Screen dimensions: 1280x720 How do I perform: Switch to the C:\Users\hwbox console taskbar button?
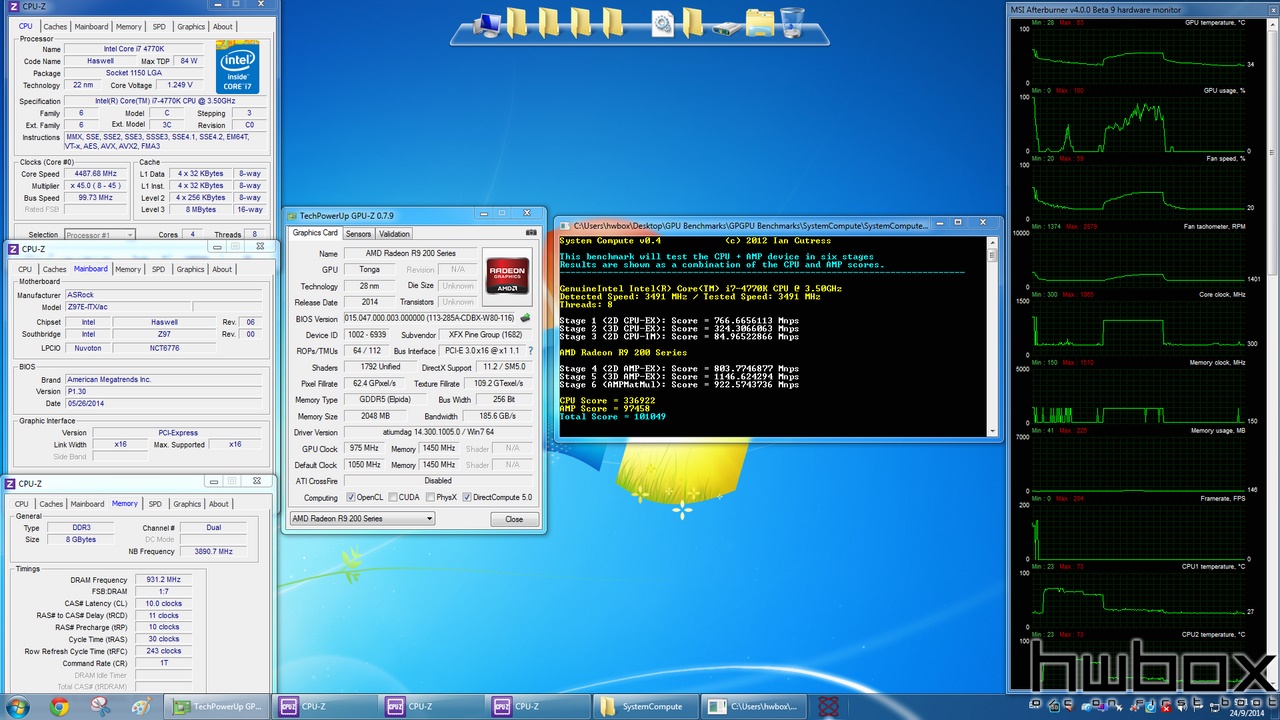752,706
